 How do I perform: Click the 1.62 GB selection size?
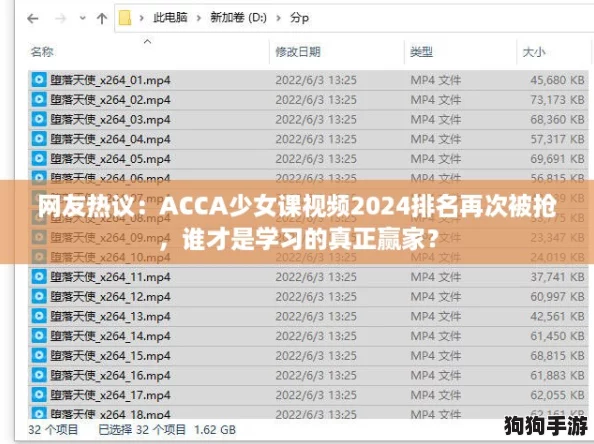[x=215, y=430]
